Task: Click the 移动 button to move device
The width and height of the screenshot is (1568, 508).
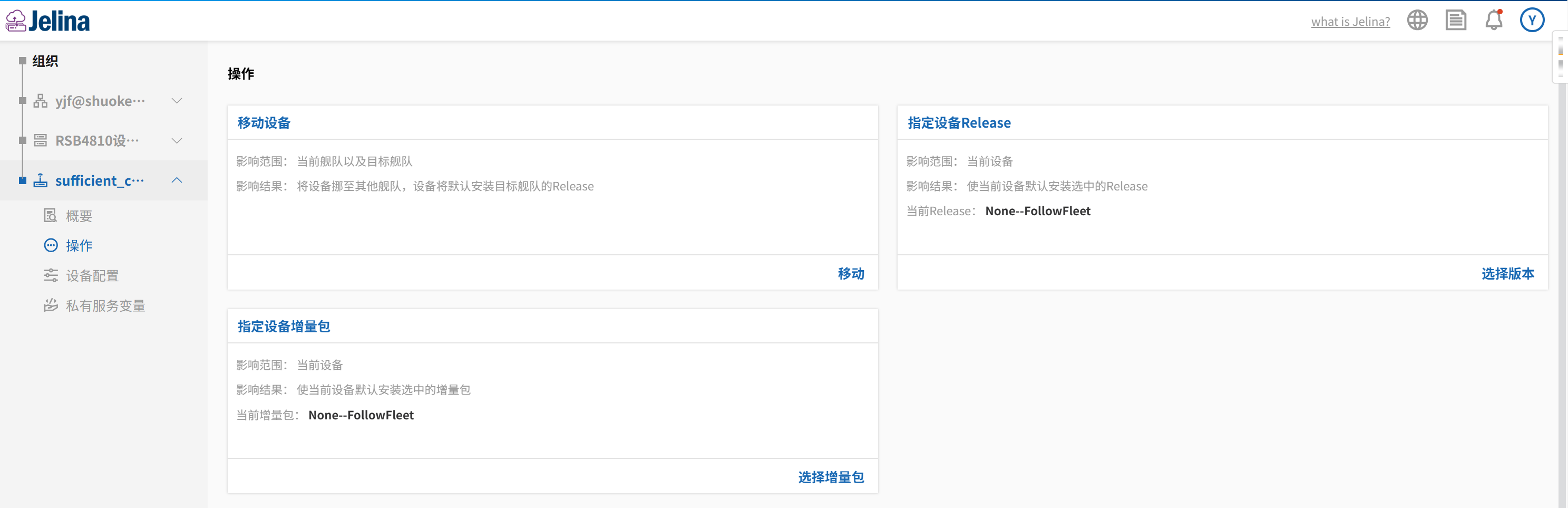Action: (850, 273)
